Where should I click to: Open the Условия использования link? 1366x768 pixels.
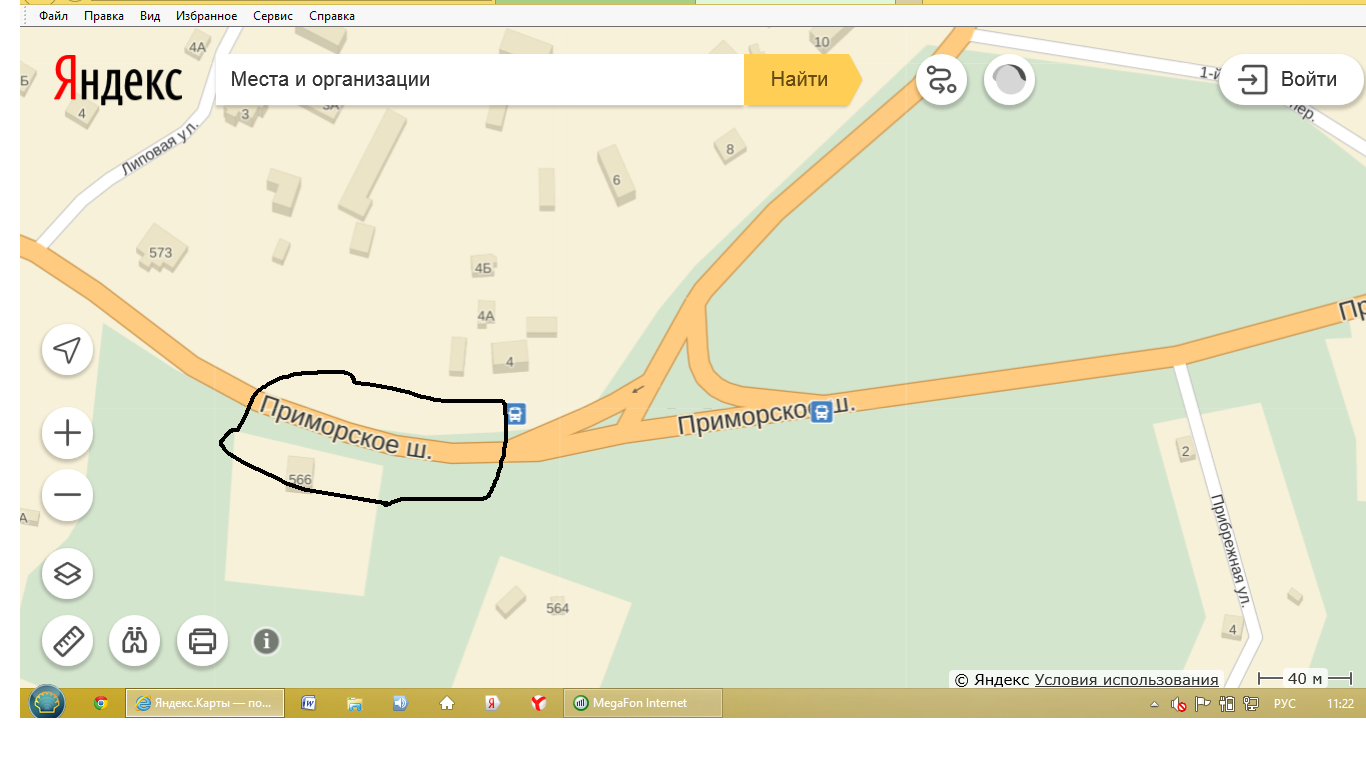pos(1126,679)
